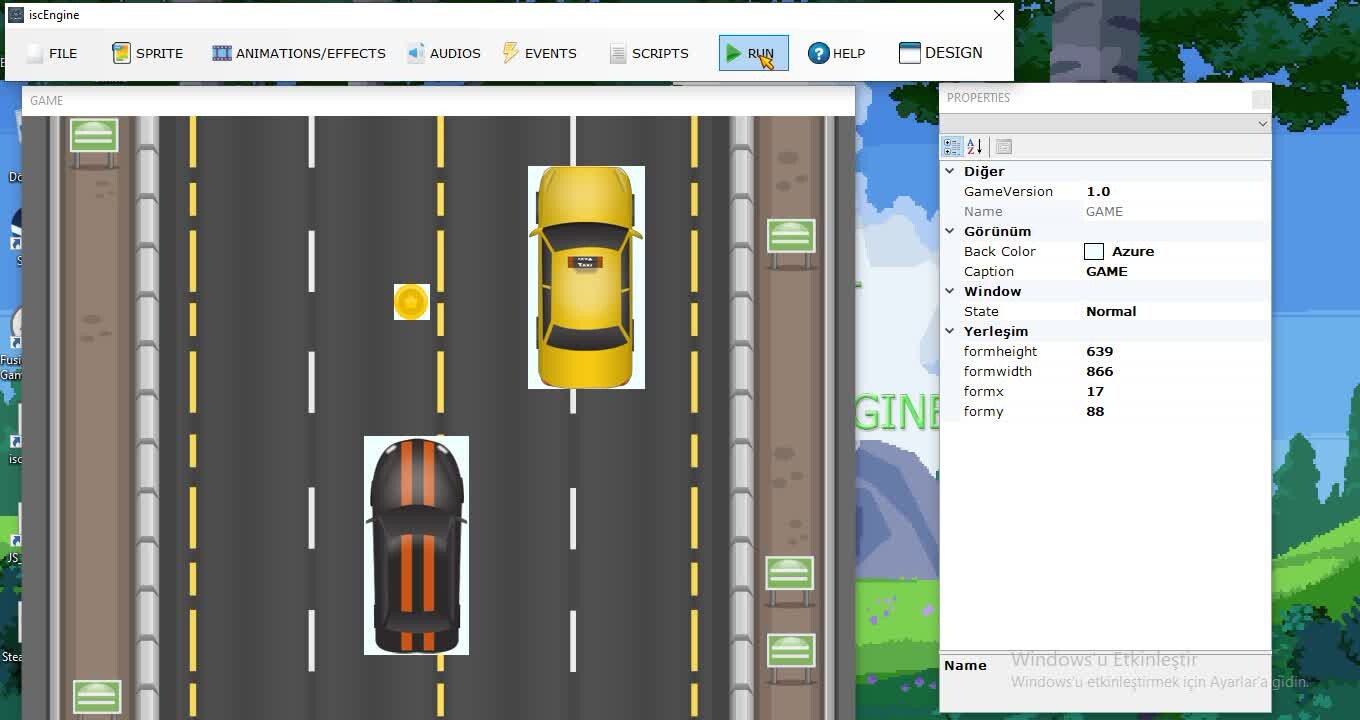Open the SCRIPTS editor
1360x720 pixels.
pyautogui.click(x=649, y=54)
